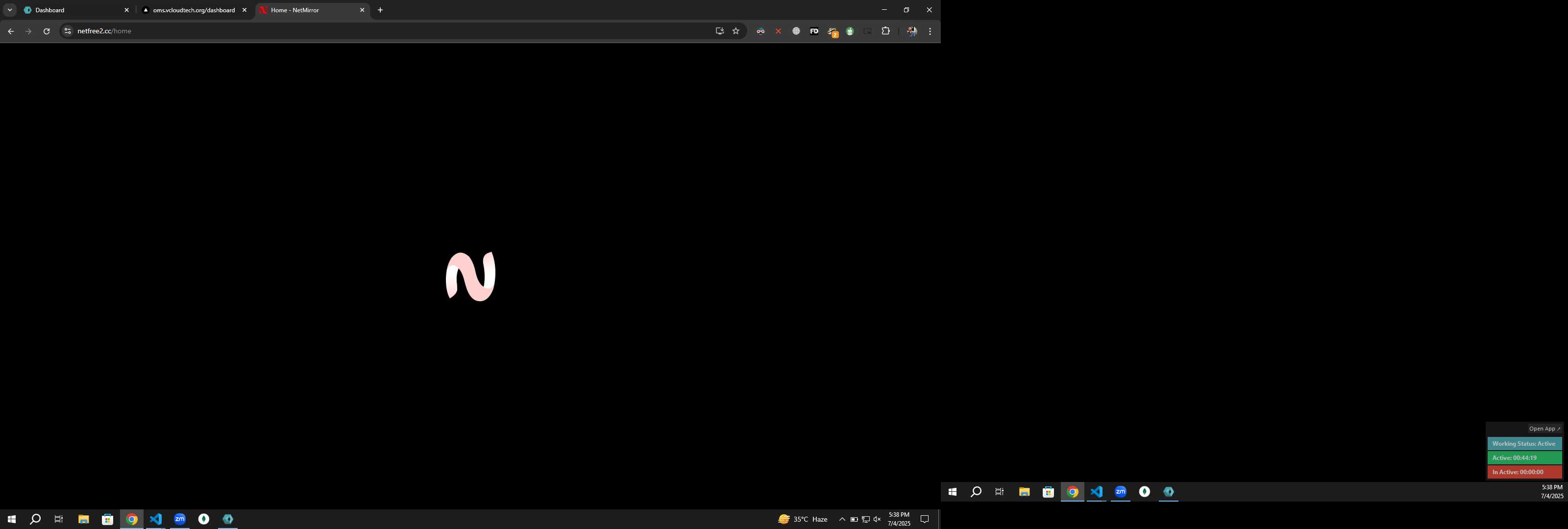Open the Extensions puzzle menu
Image resolution: width=1568 pixels, height=529 pixels.
click(885, 31)
